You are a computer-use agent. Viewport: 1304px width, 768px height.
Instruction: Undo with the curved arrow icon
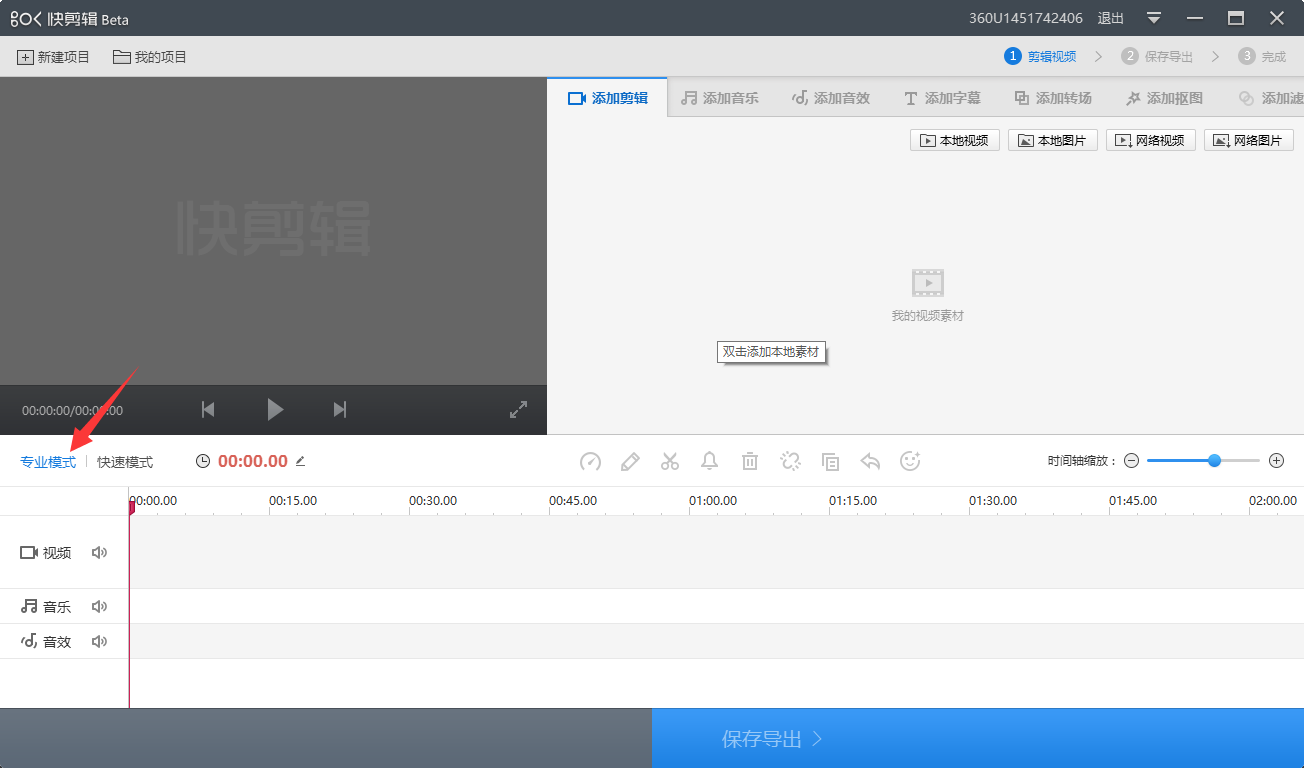click(870, 461)
